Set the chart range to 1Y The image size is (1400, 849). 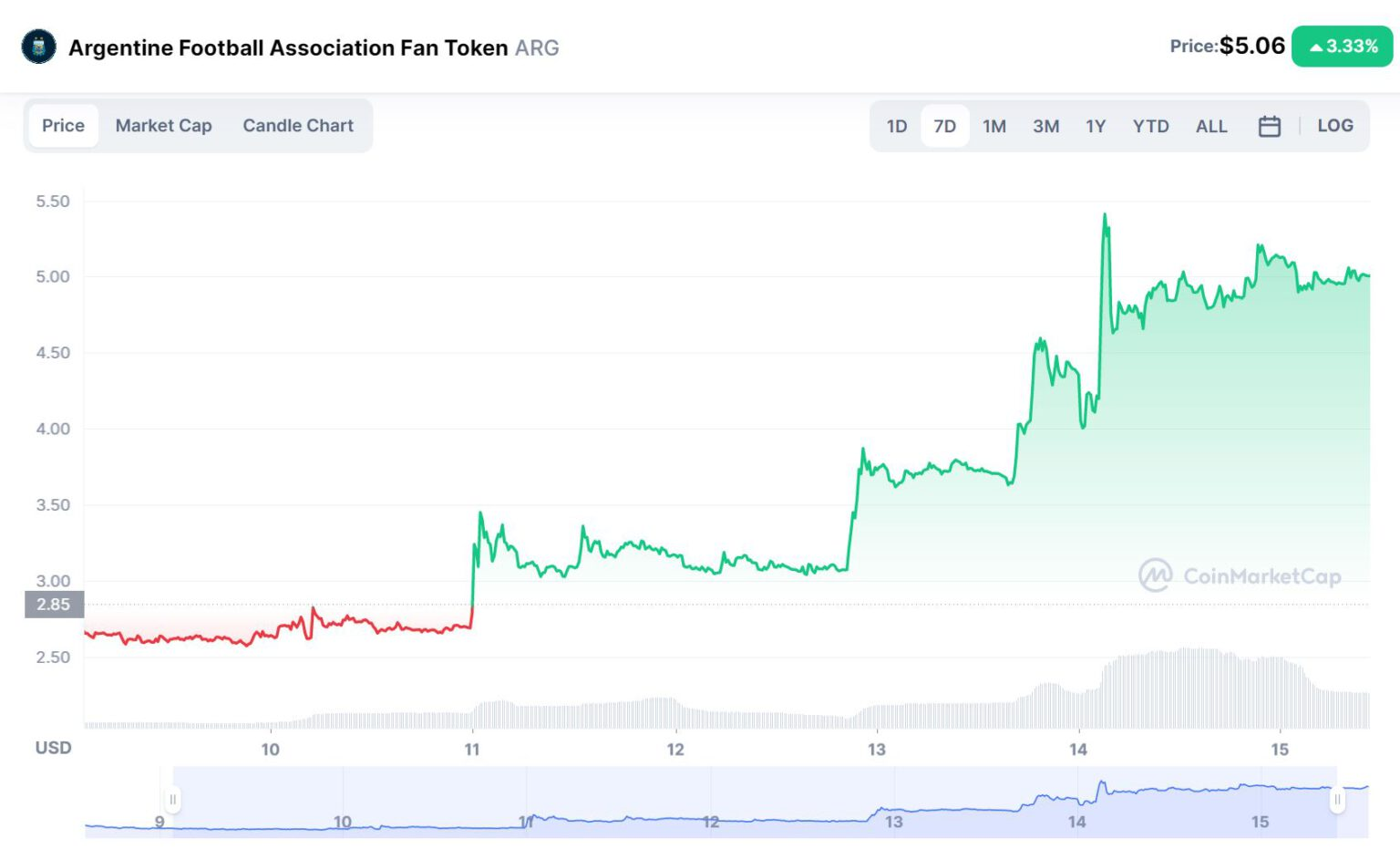[x=1096, y=126]
